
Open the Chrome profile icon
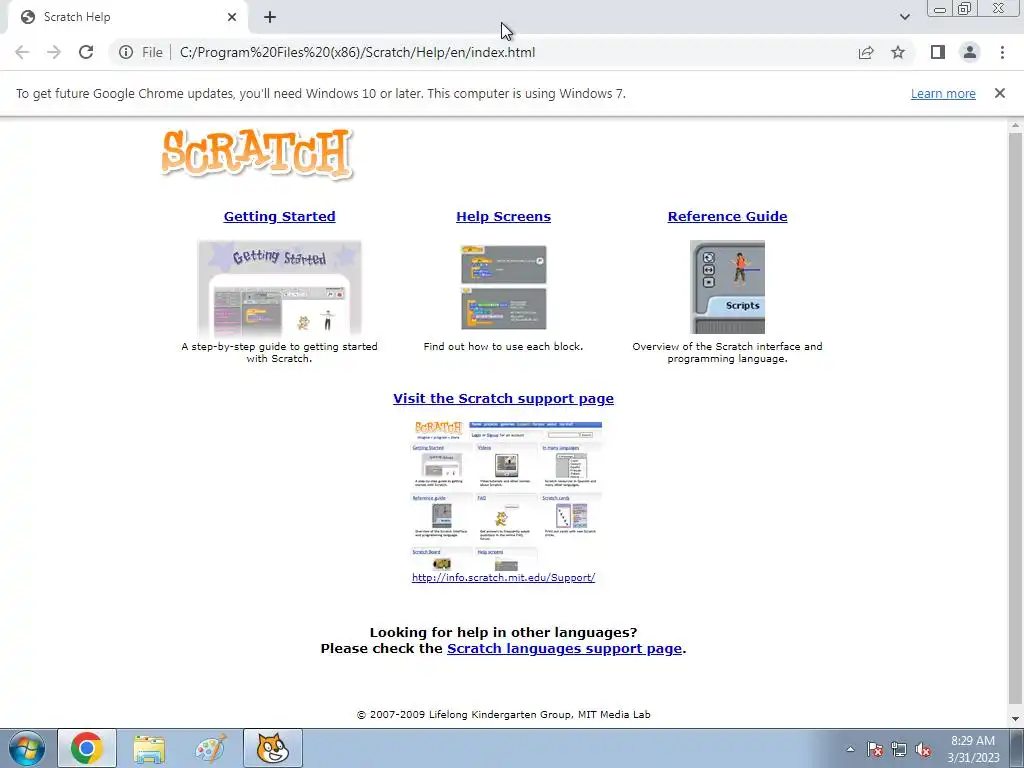coord(970,52)
